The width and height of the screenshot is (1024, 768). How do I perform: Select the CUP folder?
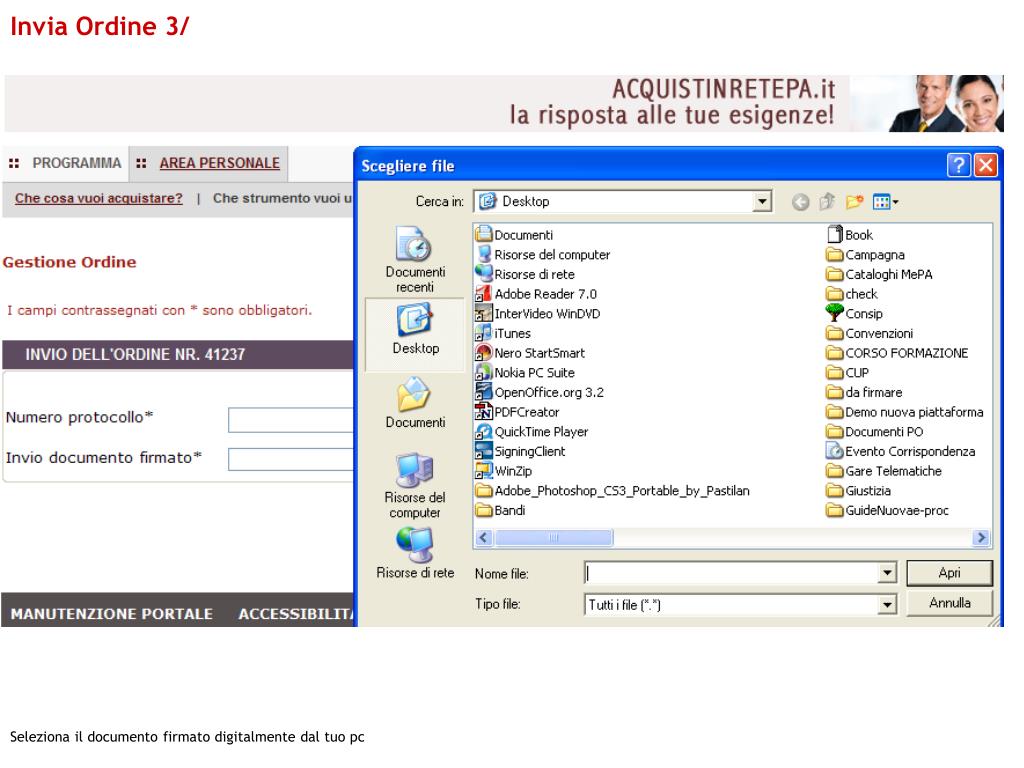coord(848,372)
